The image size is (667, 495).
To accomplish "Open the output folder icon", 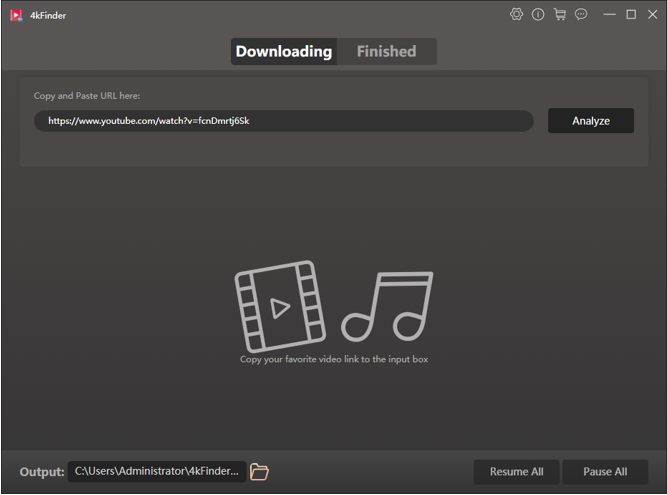I will (259, 472).
